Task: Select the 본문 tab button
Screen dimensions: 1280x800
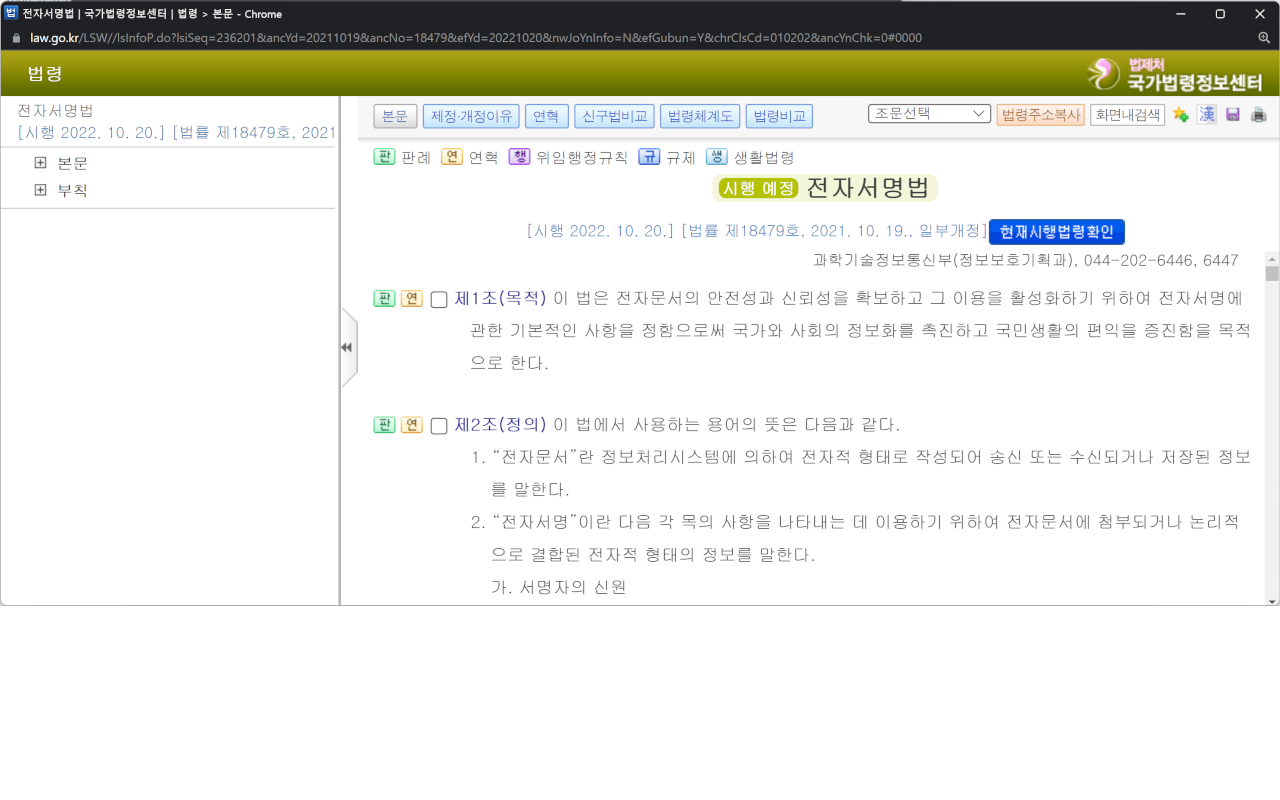Action: point(395,116)
